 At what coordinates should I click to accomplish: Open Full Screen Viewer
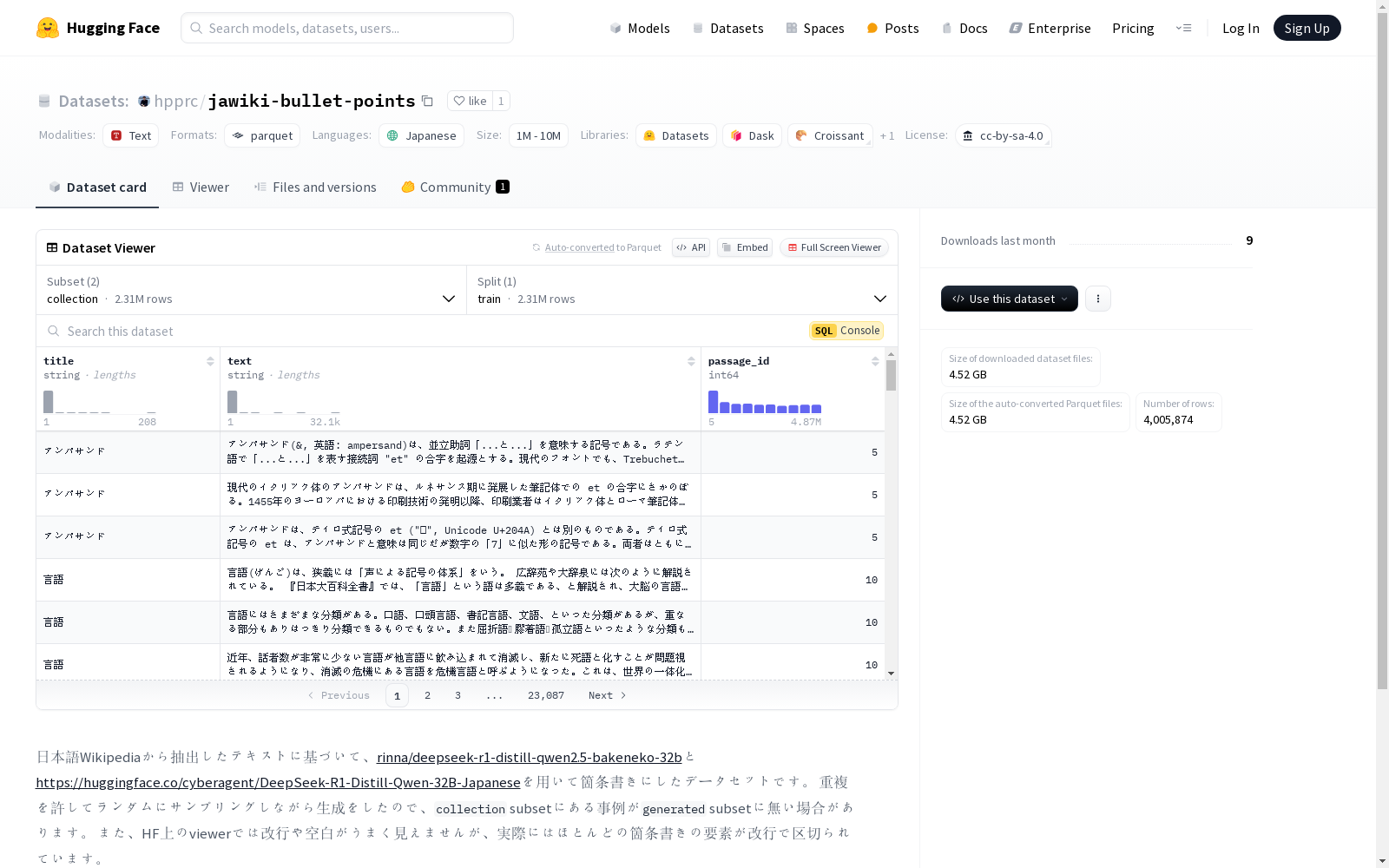tap(834, 247)
